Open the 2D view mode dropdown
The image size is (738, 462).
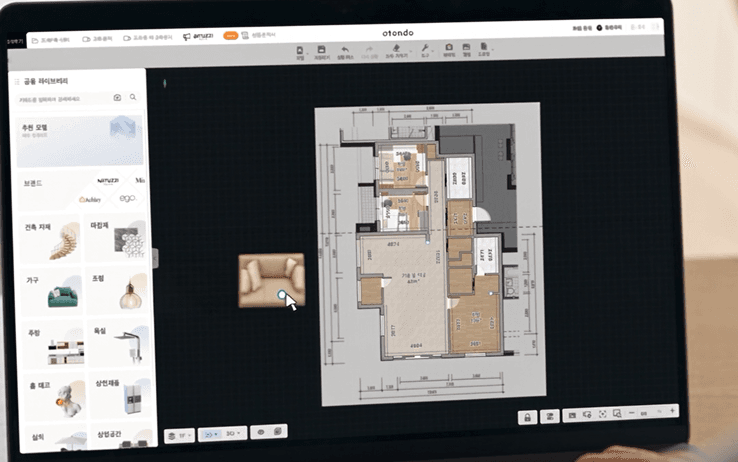point(211,434)
